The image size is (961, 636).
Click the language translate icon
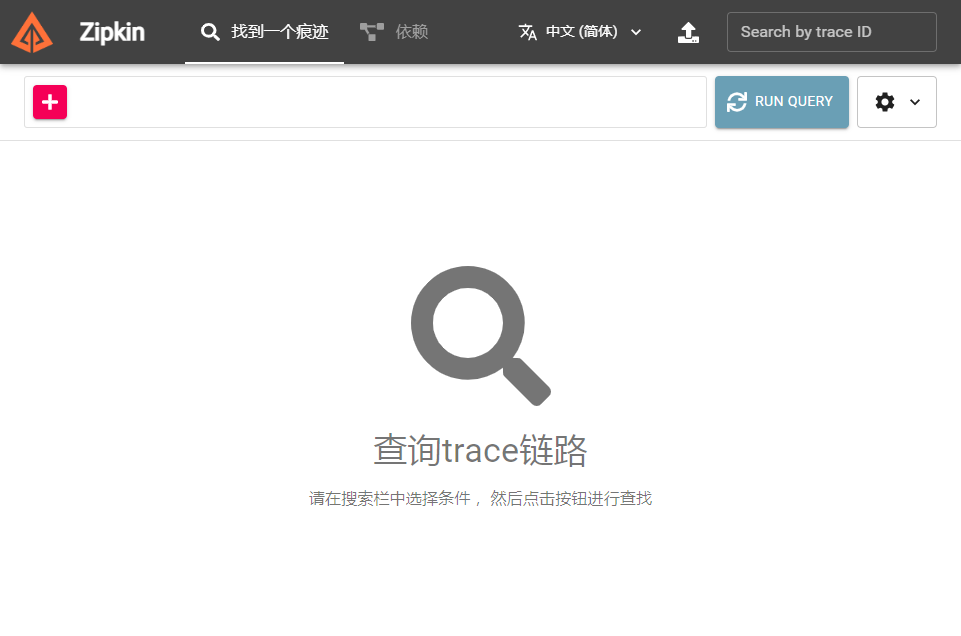click(x=528, y=32)
